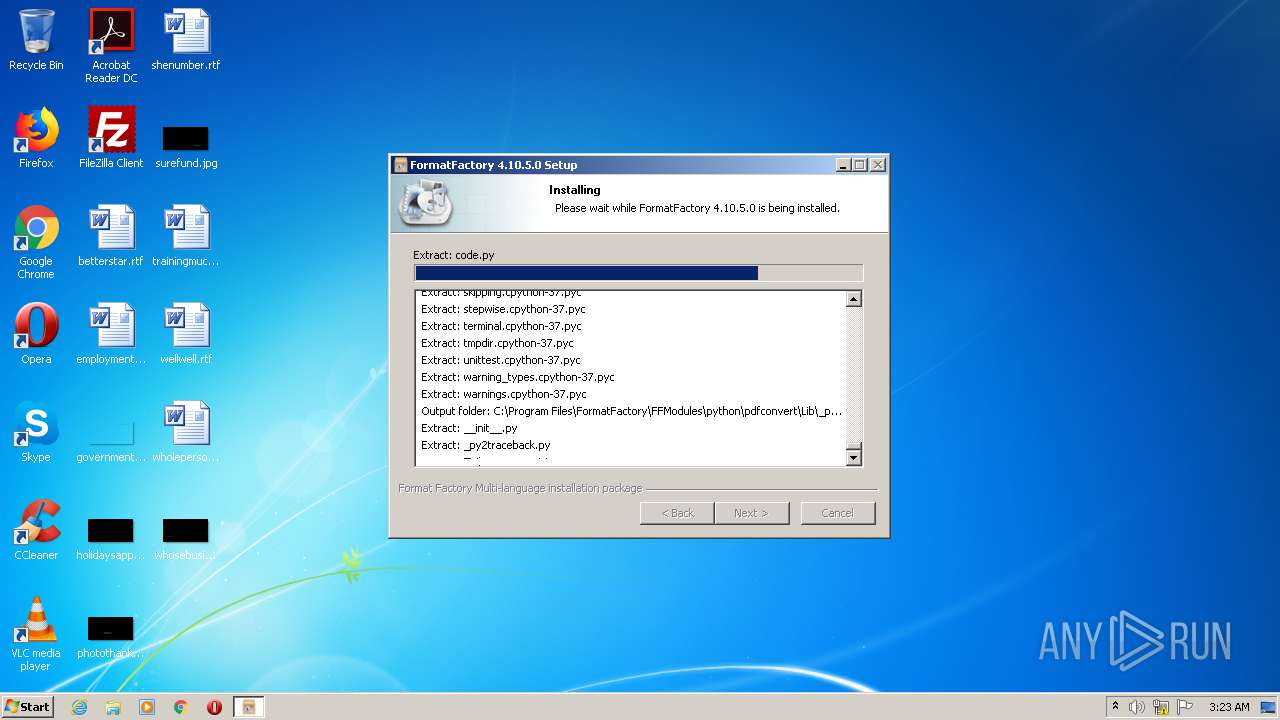Click the Action Center flag icon
The width and height of the screenshot is (1280, 720).
(x=1185, y=707)
